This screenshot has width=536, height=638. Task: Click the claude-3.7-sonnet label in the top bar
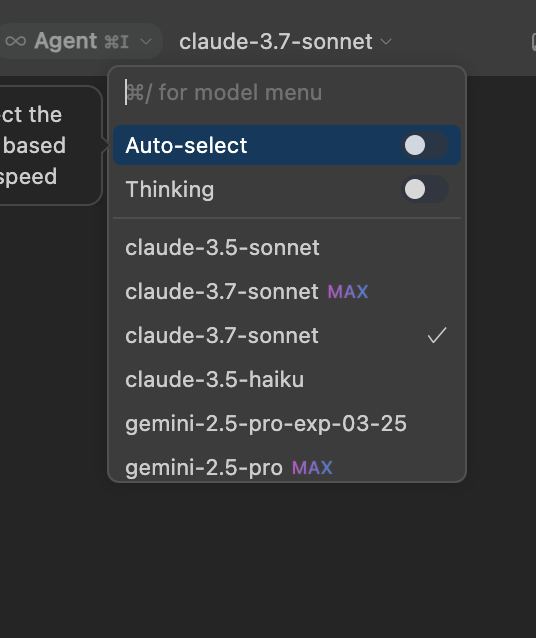pyautogui.click(x=276, y=42)
